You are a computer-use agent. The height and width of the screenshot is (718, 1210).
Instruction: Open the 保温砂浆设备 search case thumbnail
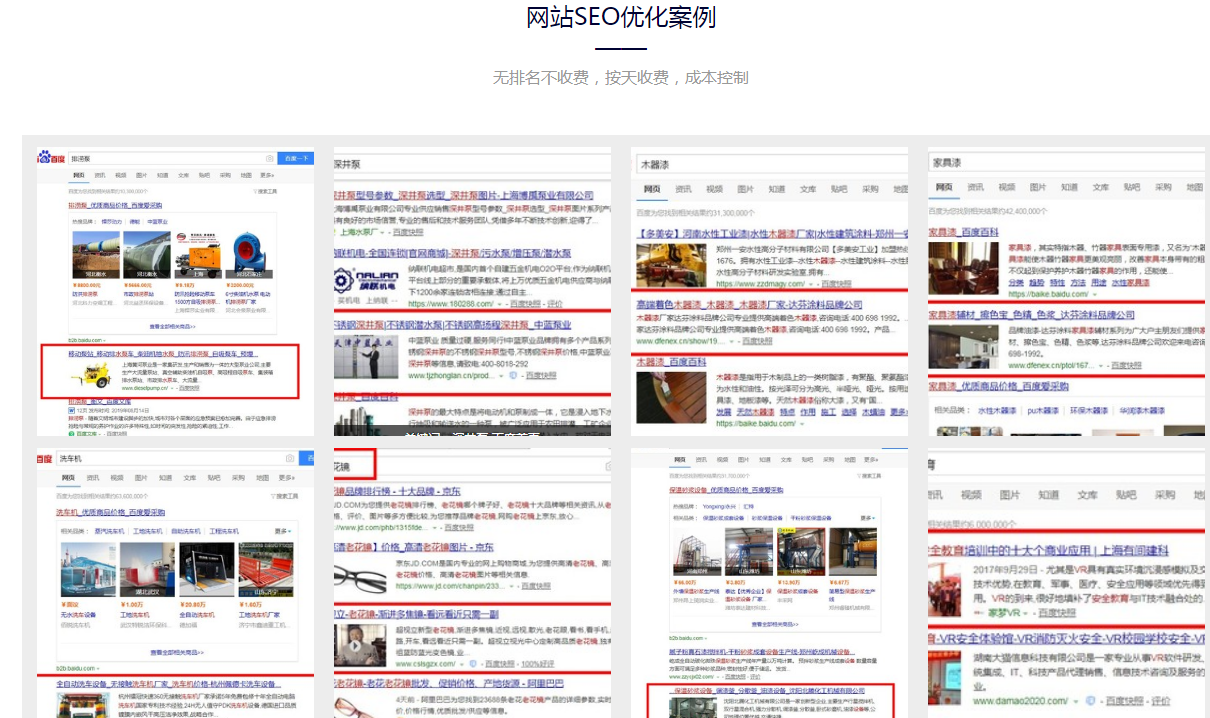(770, 584)
